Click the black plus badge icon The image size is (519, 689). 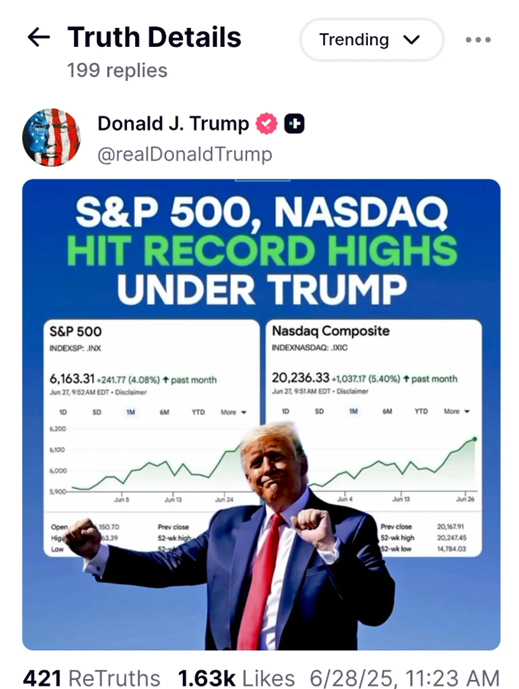tap(294, 123)
